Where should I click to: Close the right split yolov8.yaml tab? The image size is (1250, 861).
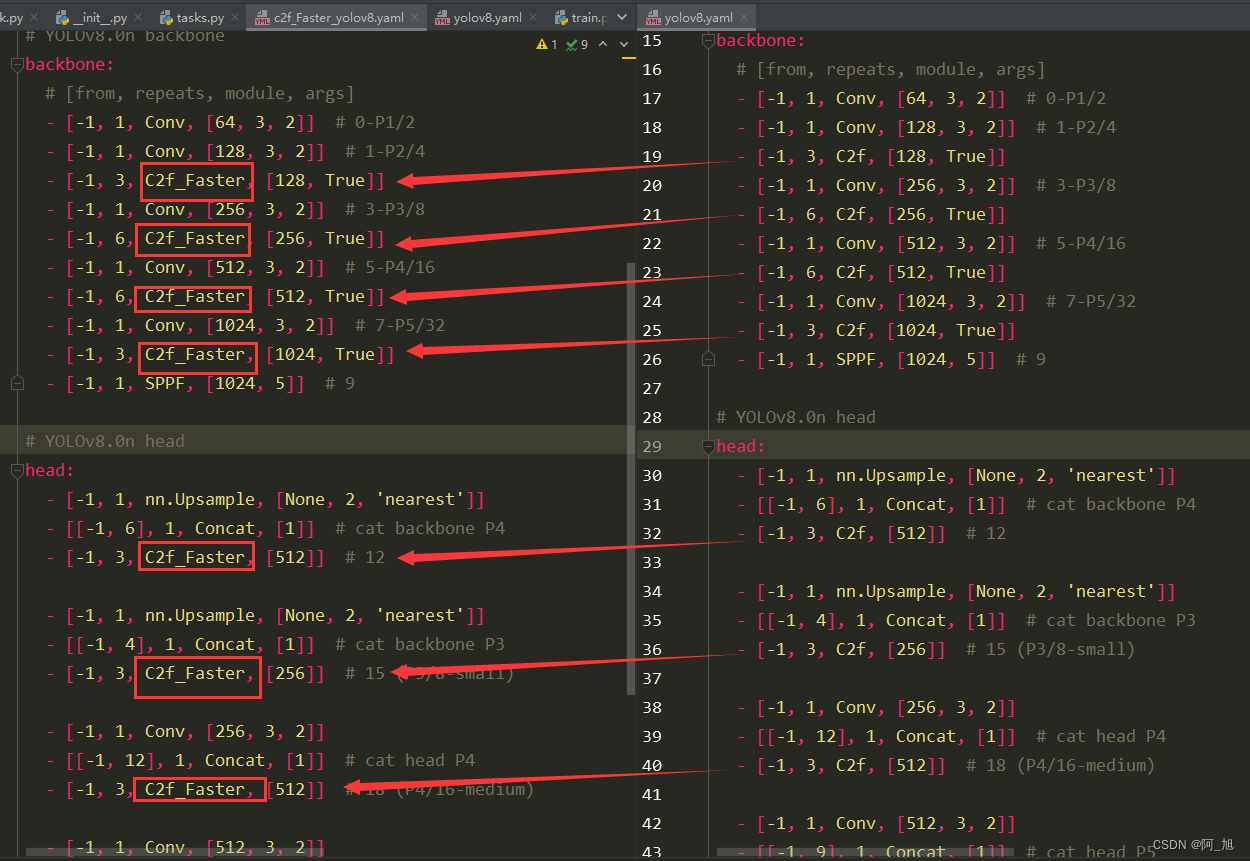pyautogui.click(x=743, y=18)
